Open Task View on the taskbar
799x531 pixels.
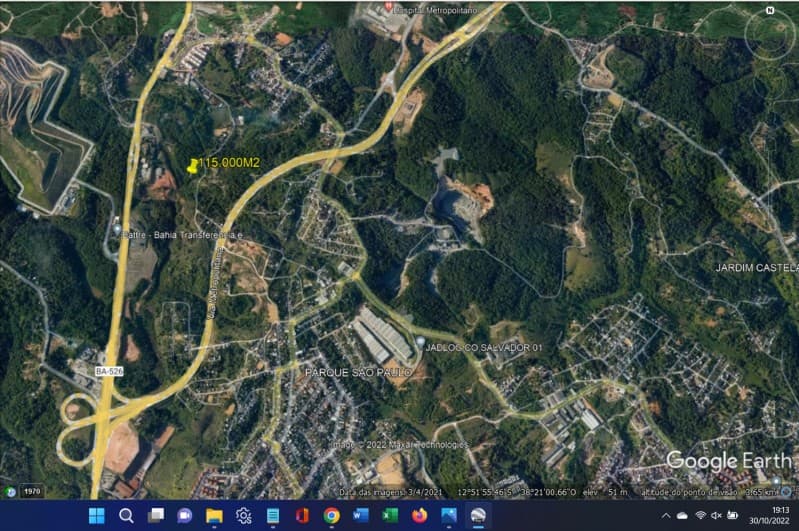tap(155, 516)
